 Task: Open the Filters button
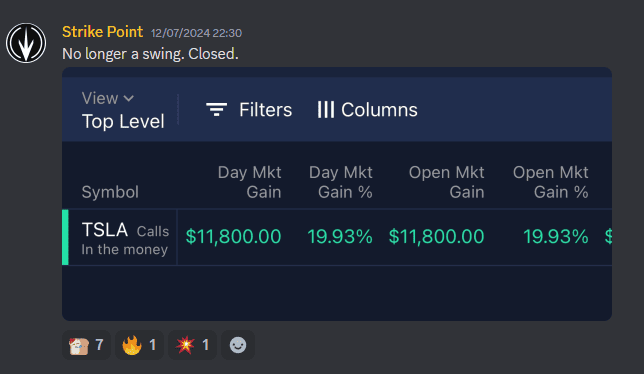pos(249,110)
